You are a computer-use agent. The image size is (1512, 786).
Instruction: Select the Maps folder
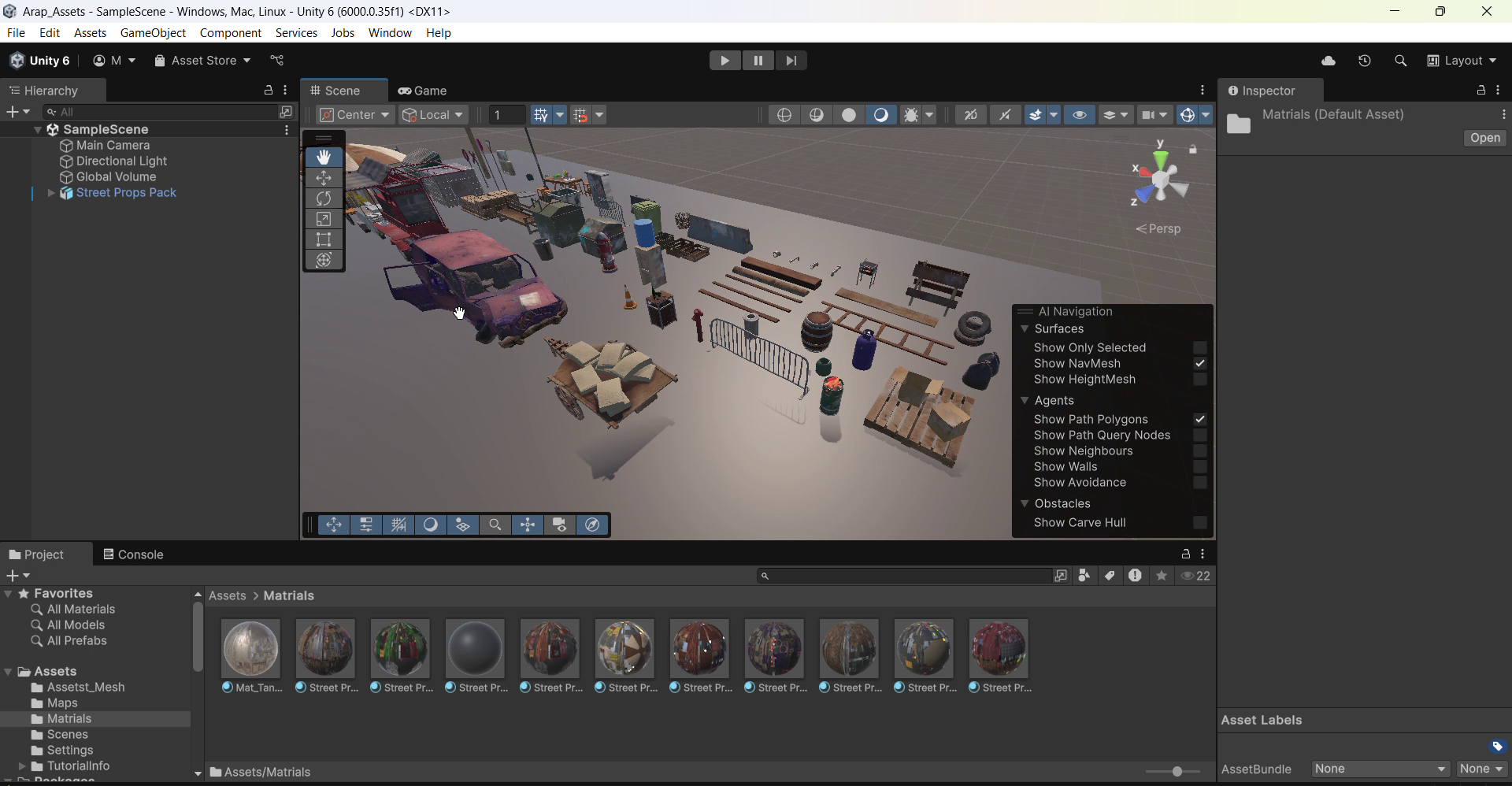[62, 703]
